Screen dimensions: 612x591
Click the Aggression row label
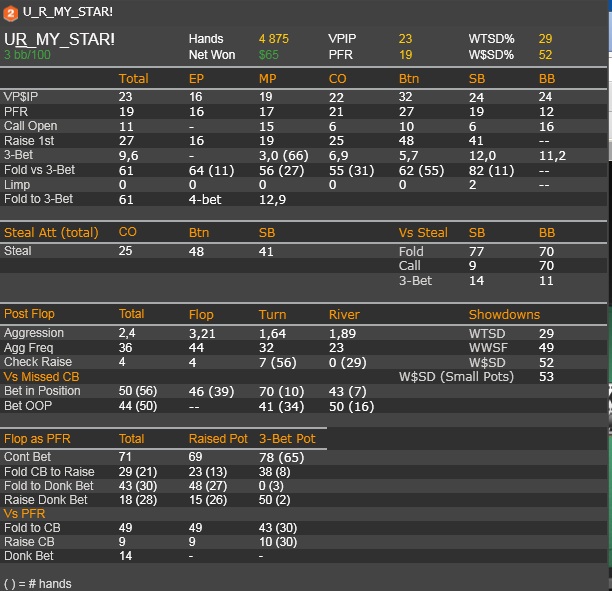(34, 333)
